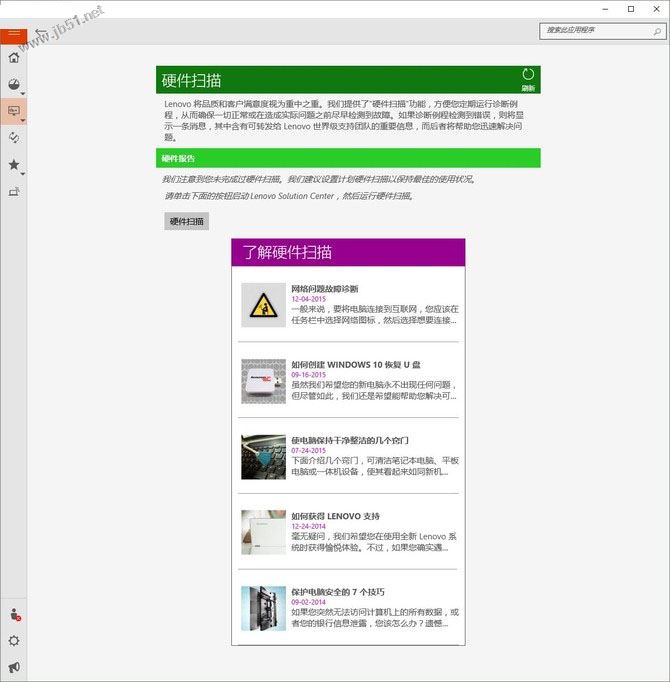Click the 硬件报告 section header

[x=348, y=158]
